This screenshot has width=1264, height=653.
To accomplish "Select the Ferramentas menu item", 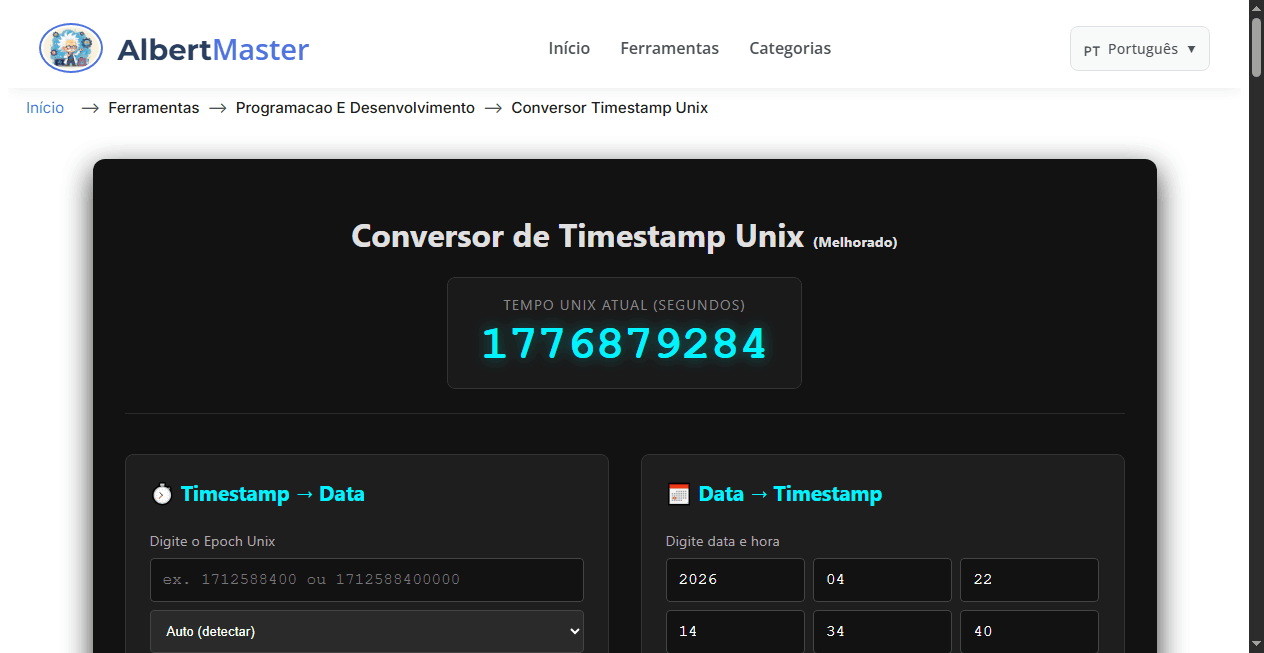I will pyautogui.click(x=669, y=48).
